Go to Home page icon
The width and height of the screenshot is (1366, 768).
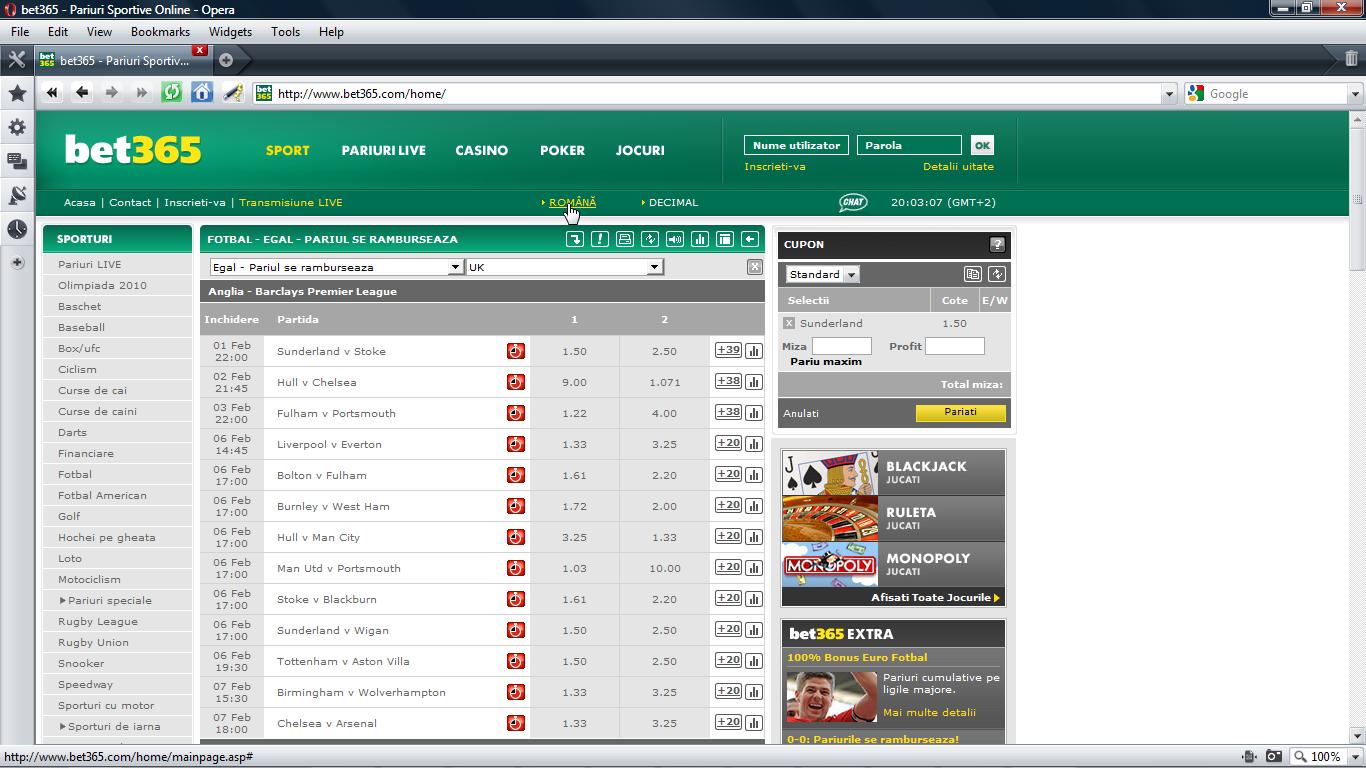202,93
